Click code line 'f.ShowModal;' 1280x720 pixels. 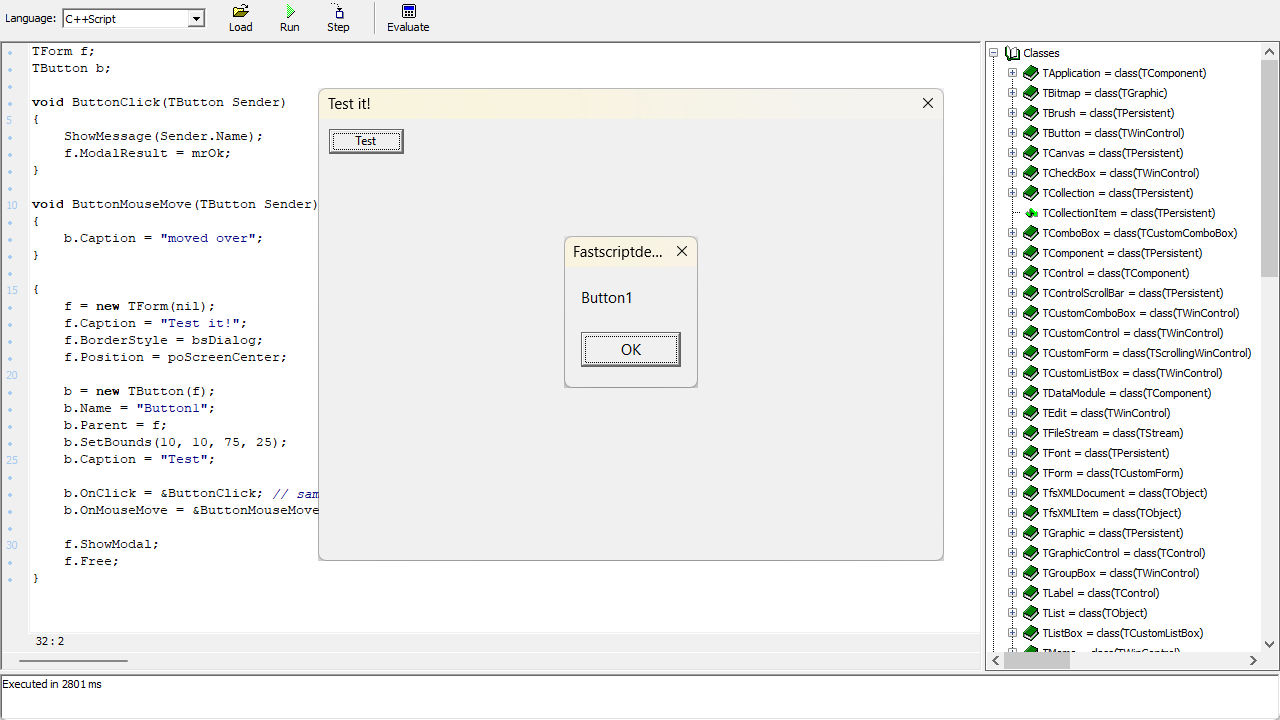click(112, 544)
